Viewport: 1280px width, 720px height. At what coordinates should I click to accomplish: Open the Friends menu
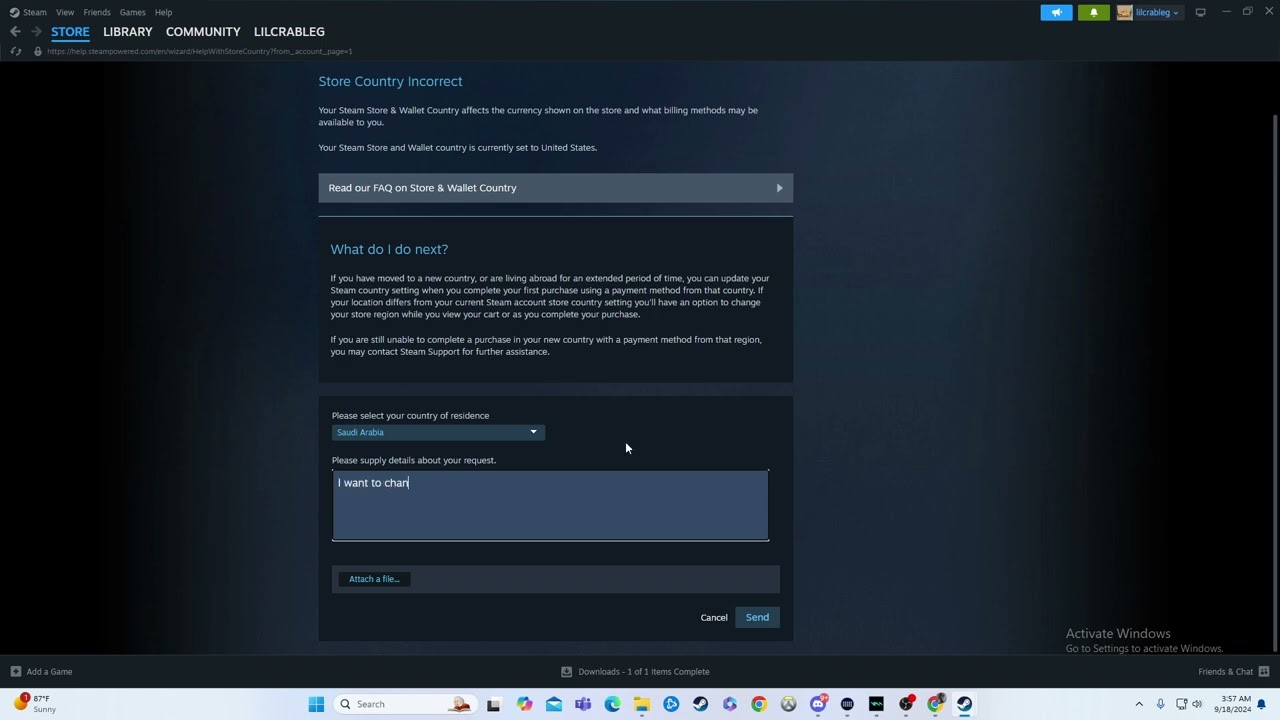pos(97,12)
